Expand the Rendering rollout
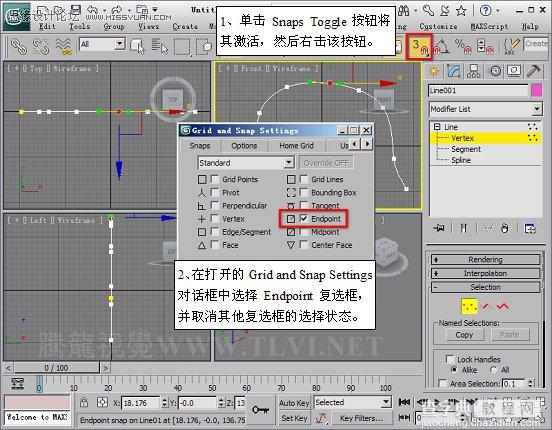 pyautogui.click(x=485, y=260)
